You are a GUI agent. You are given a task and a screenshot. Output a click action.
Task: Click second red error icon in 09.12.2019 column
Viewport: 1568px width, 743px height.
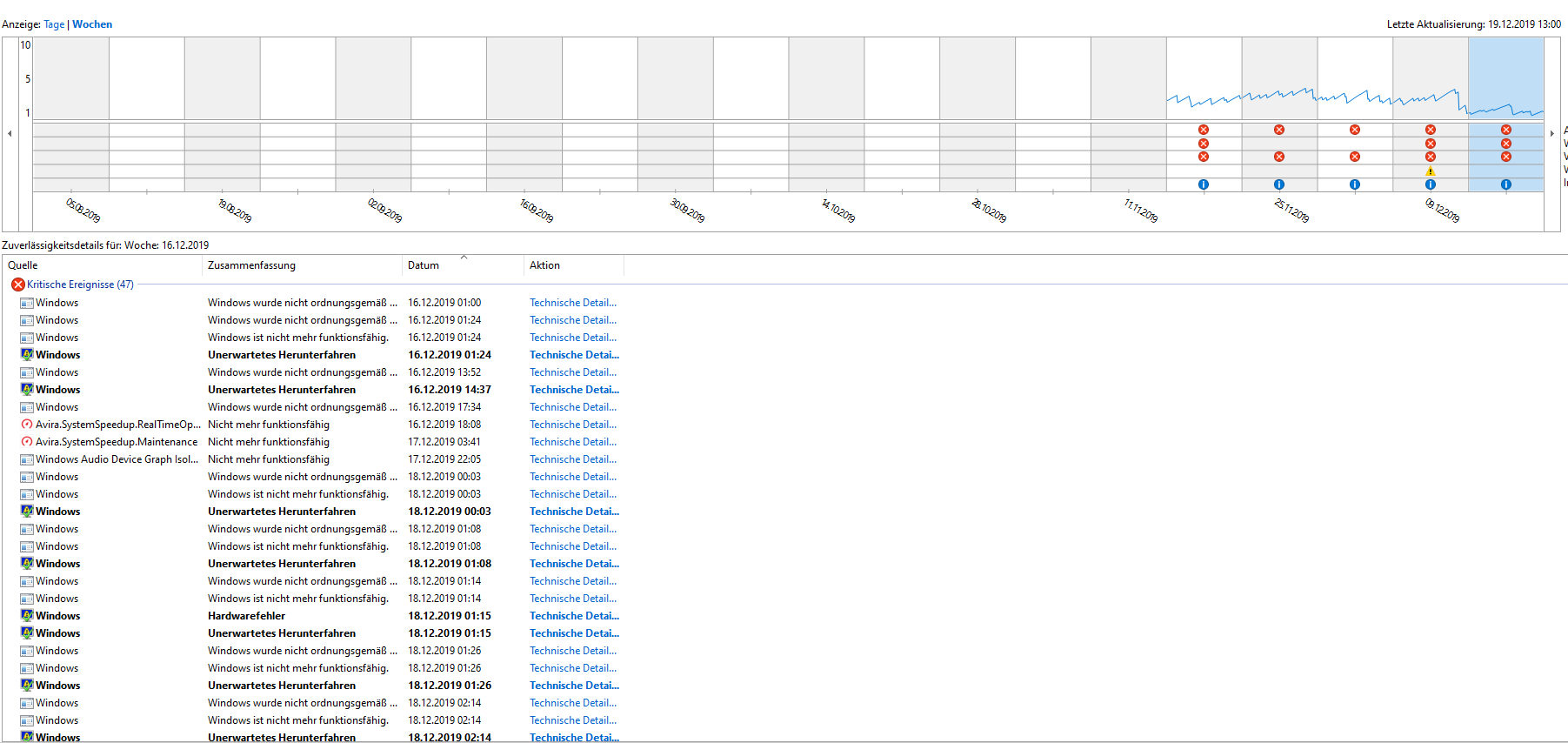coord(1431,144)
